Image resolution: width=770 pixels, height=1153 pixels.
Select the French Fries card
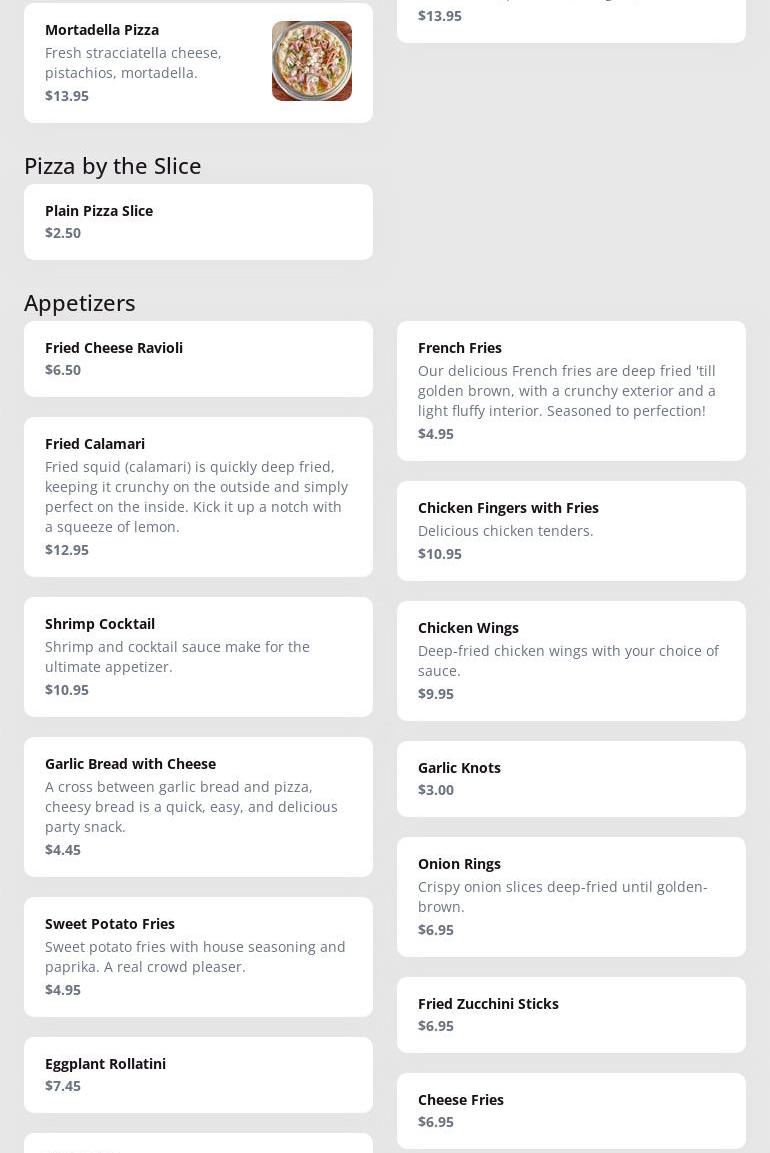[x=571, y=391]
